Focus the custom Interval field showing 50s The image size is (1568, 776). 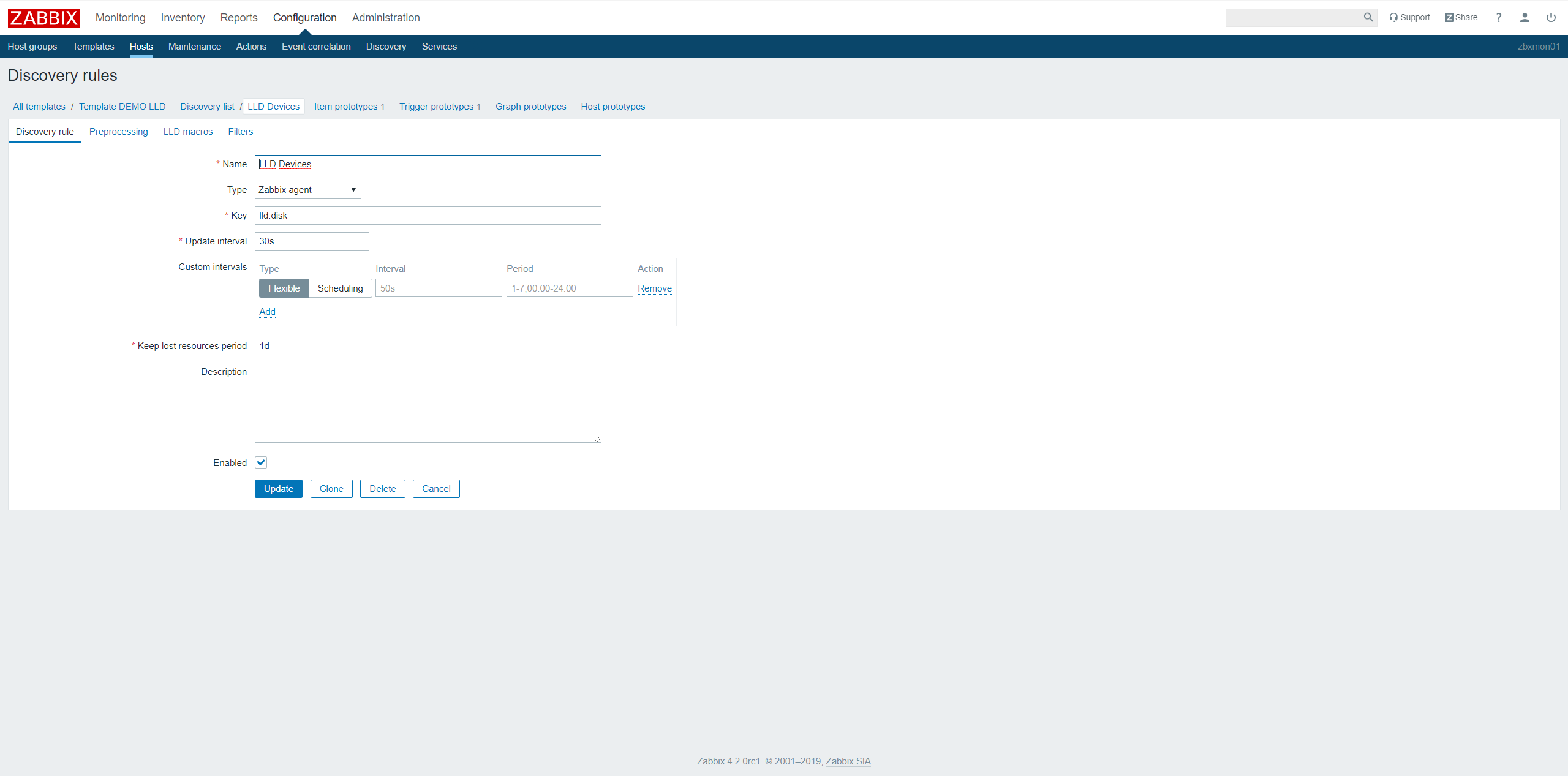tap(439, 288)
